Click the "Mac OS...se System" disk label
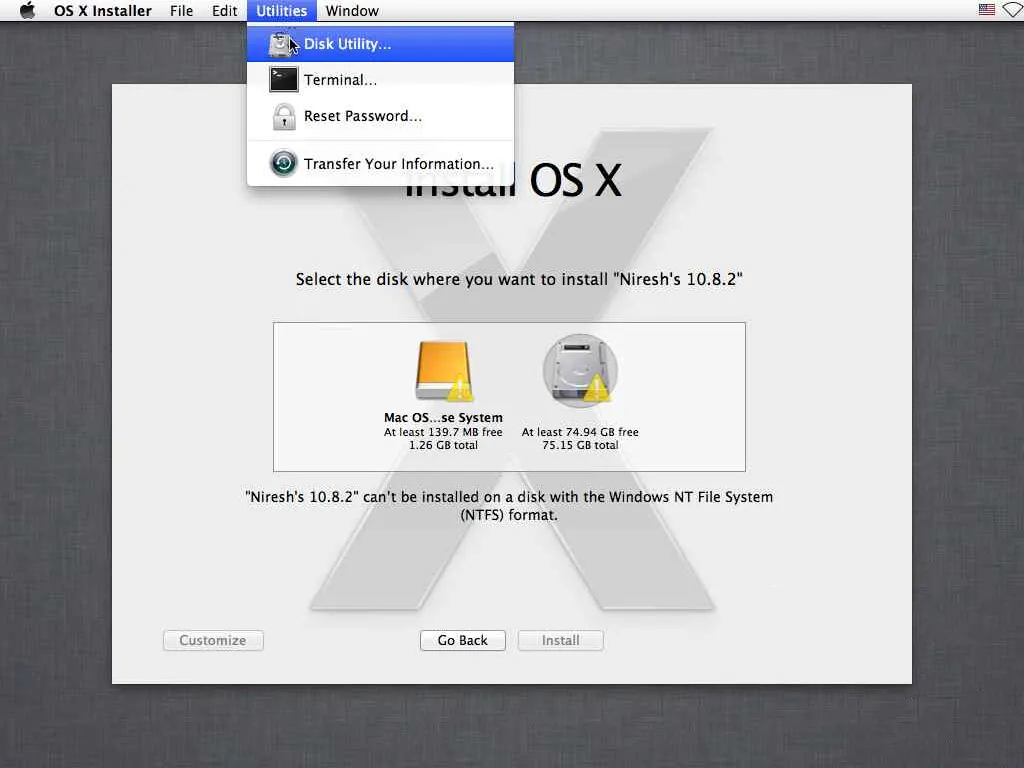 [443, 417]
